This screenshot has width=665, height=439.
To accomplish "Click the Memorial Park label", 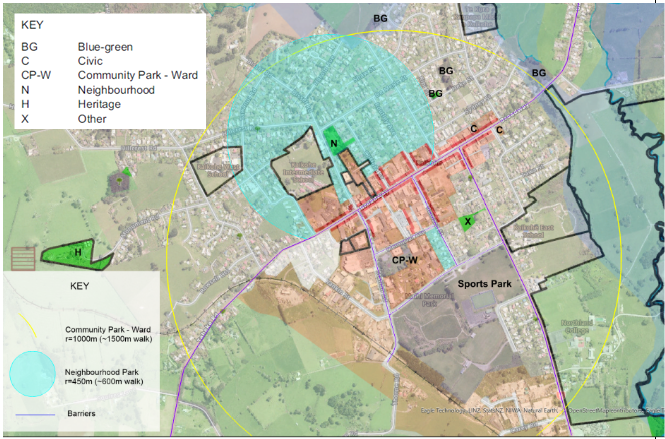I will point(429,299).
